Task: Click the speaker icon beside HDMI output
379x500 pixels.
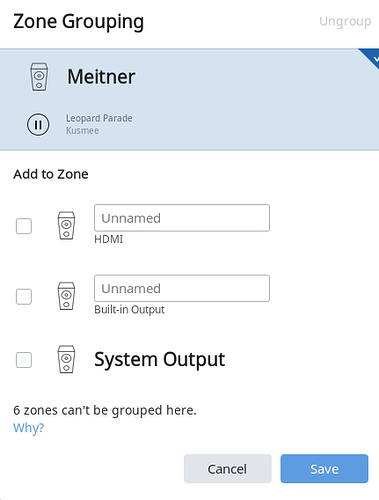Action: point(66,226)
